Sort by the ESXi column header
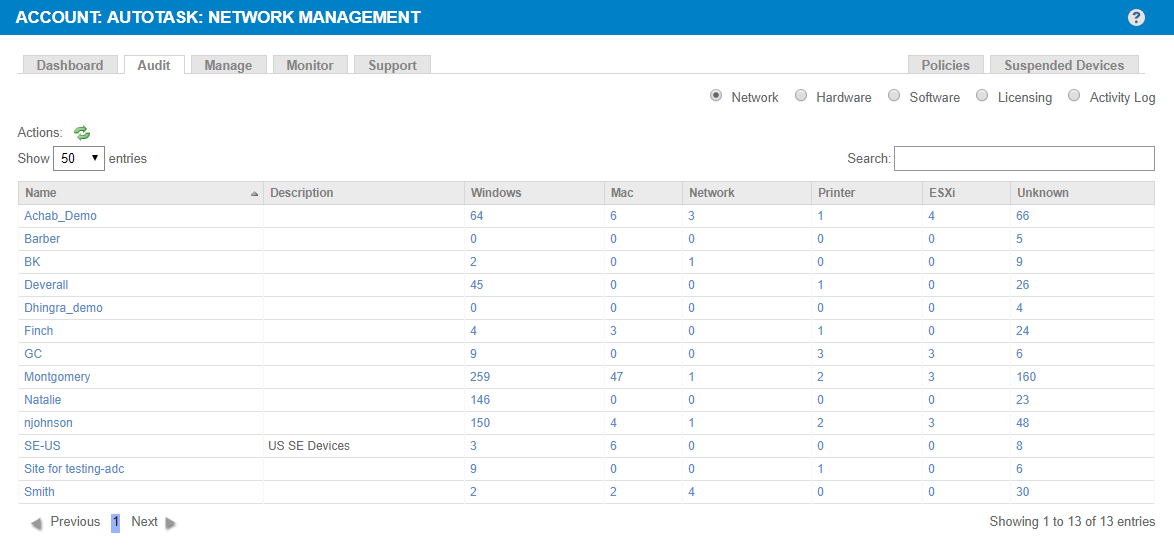The width and height of the screenshot is (1174, 548). tap(966, 193)
